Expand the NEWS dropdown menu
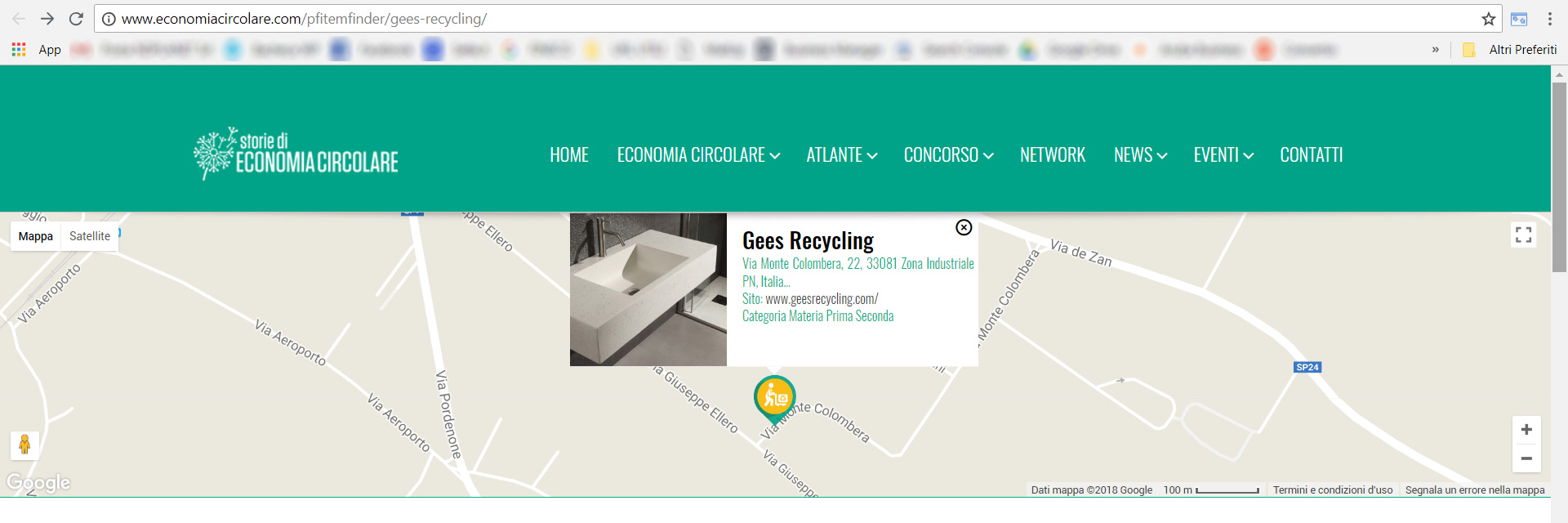 [x=1140, y=154]
